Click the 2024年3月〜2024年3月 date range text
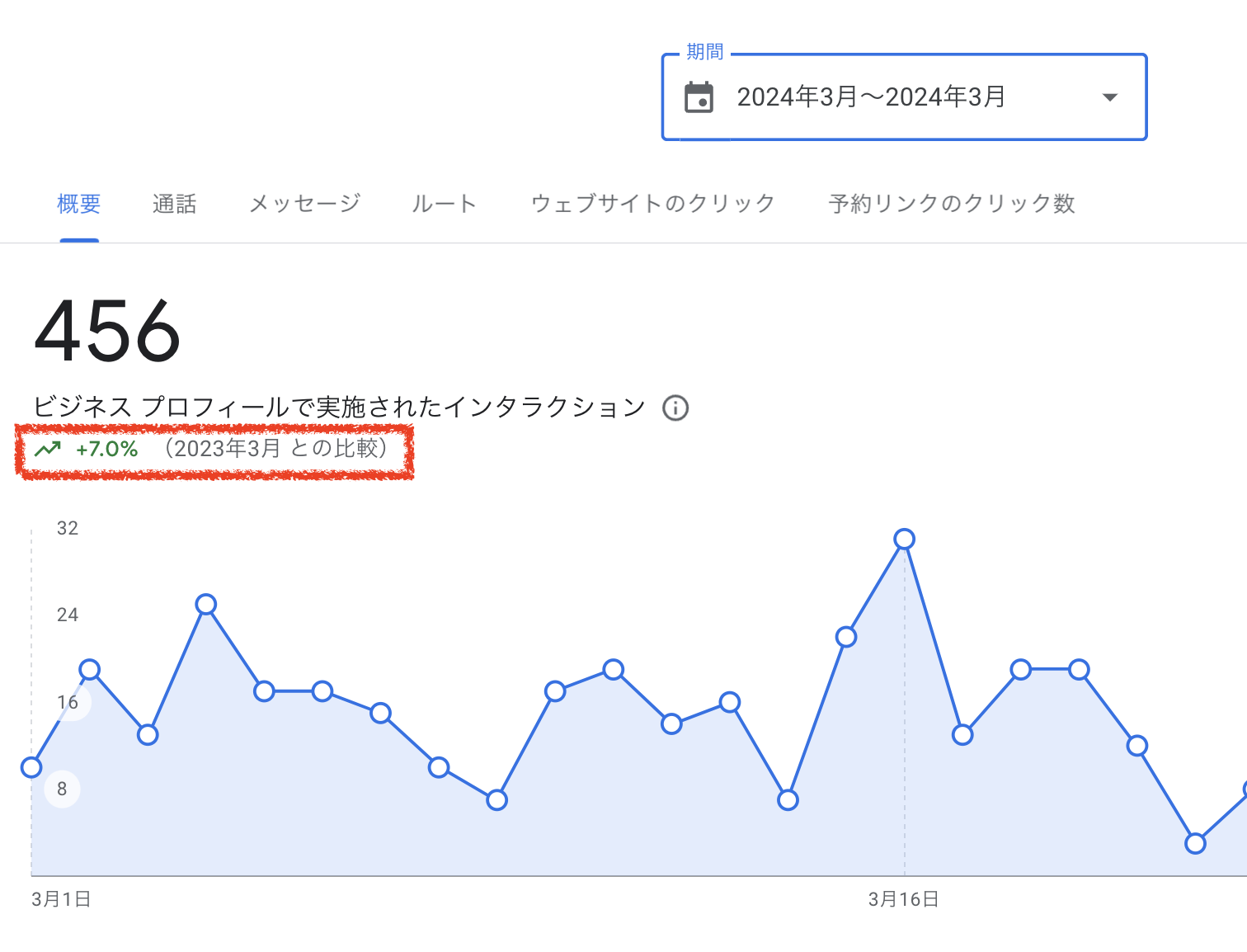This screenshot has width=1247, height=952. [x=871, y=97]
